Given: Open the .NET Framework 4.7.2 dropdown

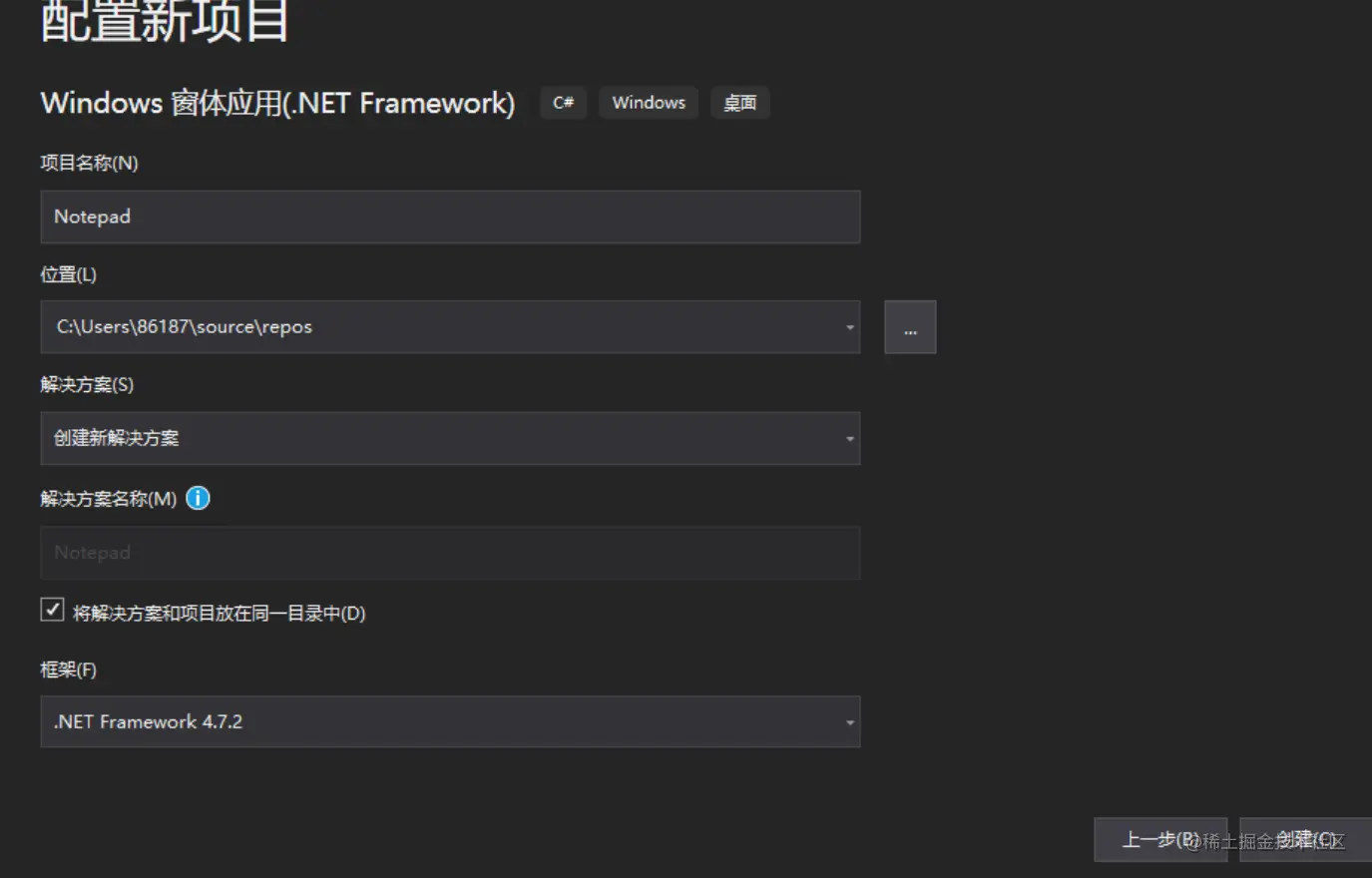Looking at the screenshot, I should coord(449,721).
